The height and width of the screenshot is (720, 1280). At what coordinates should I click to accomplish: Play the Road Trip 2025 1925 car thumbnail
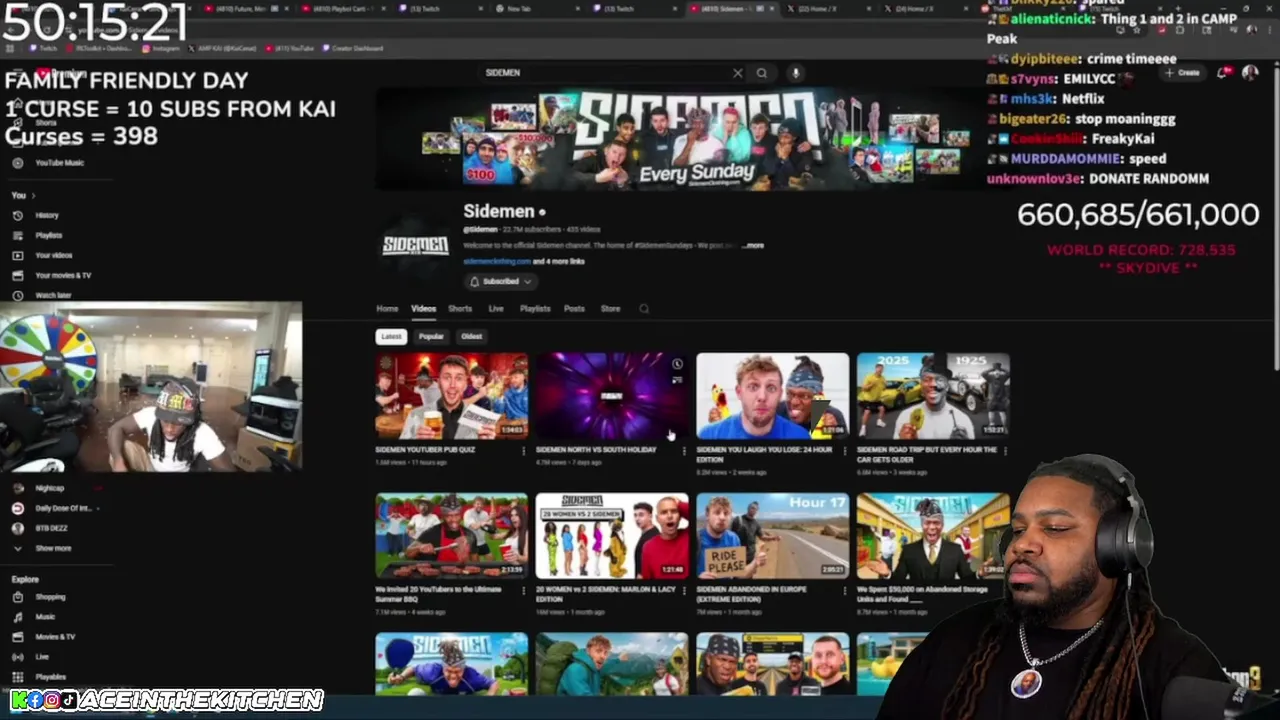click(933, 396)
